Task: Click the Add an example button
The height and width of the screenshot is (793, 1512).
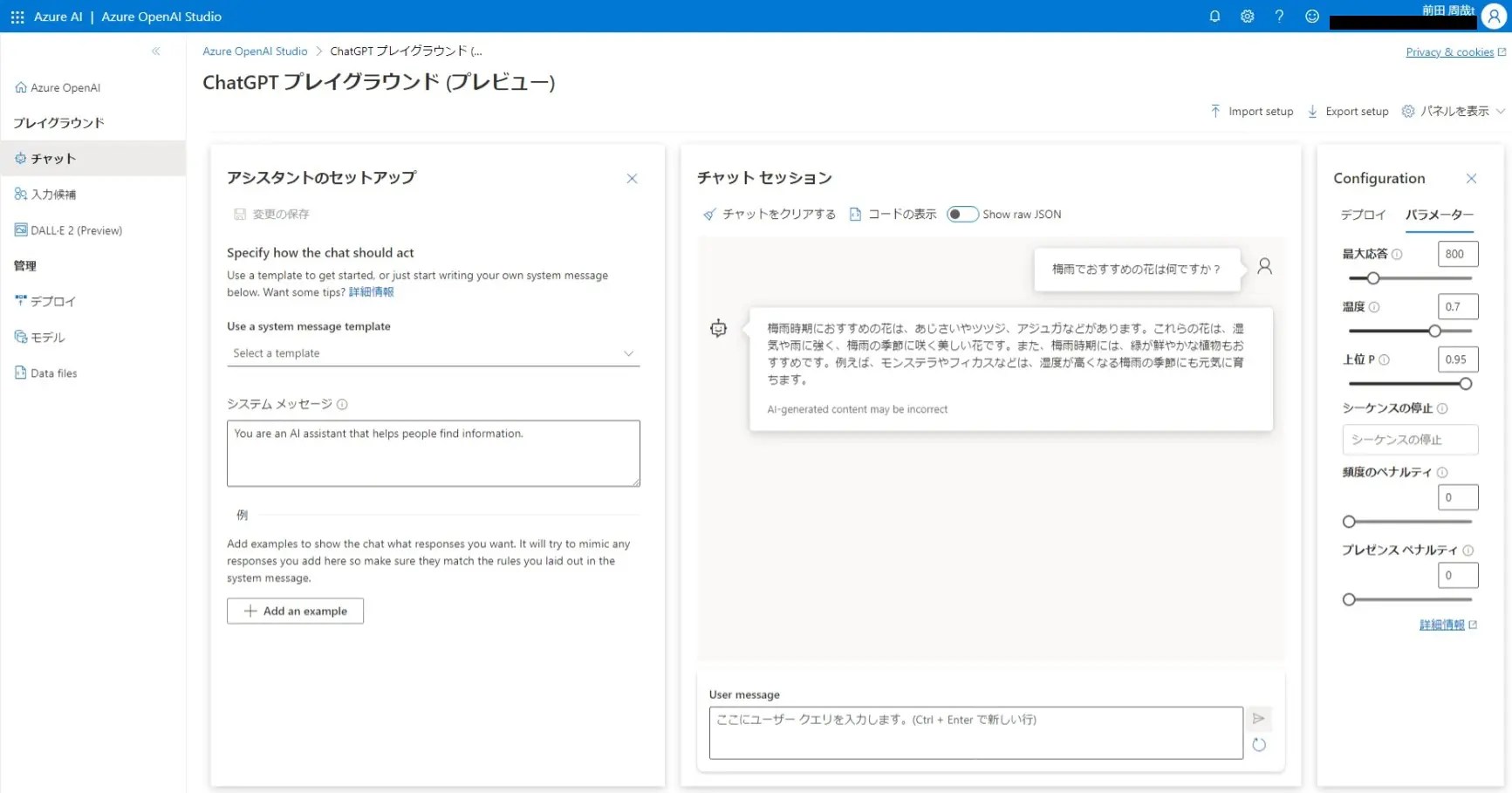Action: pyautogui.click(x=295, y=611)
